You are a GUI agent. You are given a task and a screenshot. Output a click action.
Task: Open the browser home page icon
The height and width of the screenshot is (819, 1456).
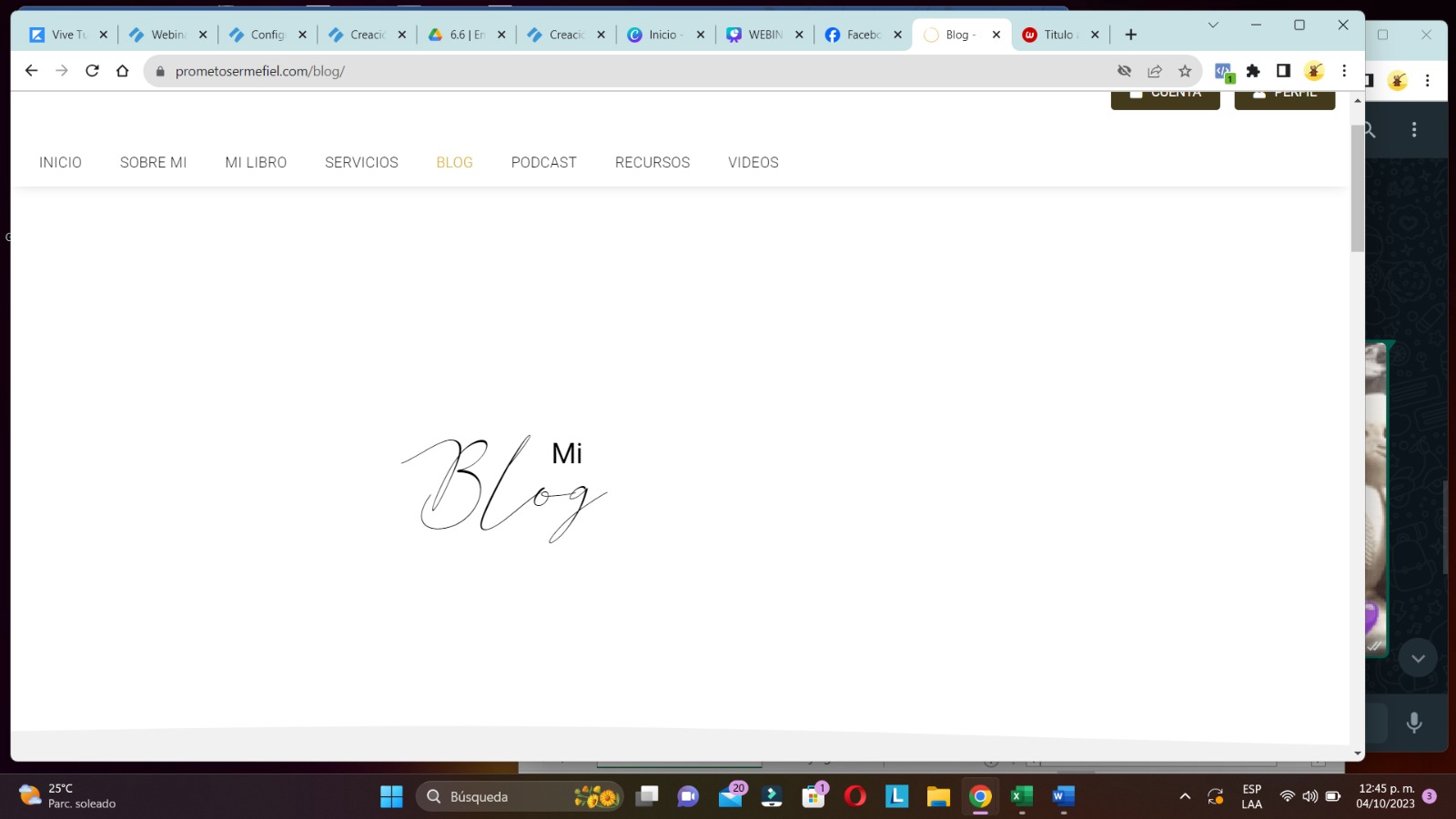123,71
